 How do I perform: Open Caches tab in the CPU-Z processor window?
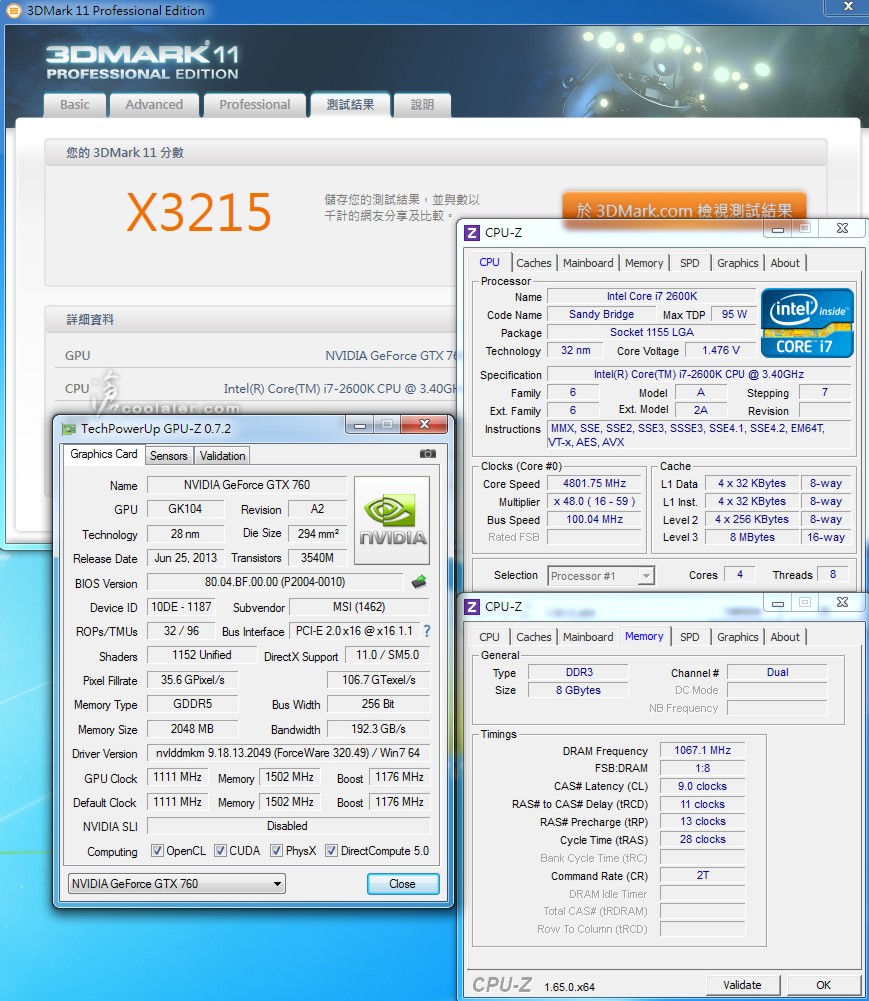point(534,263)
